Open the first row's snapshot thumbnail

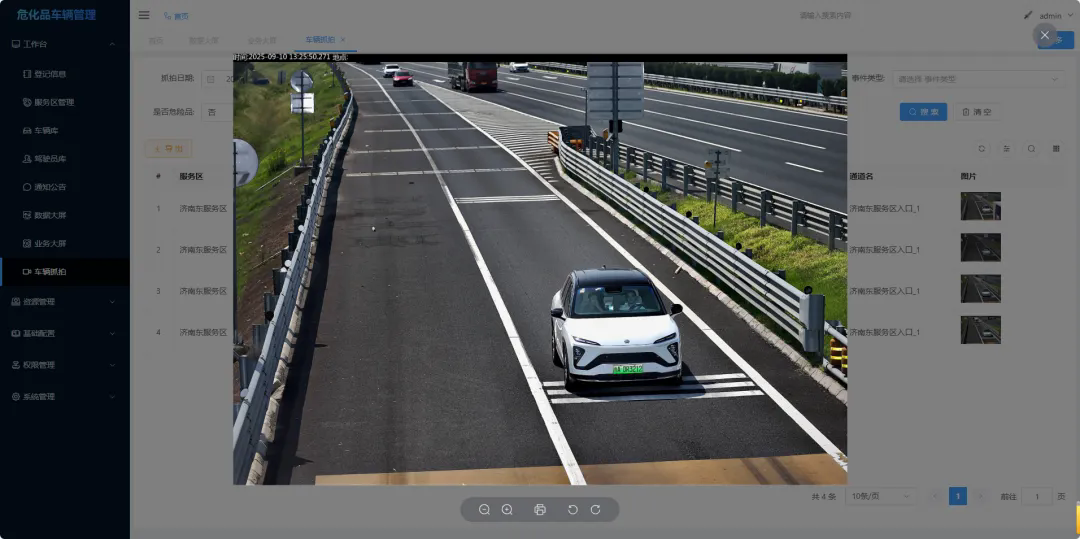[x=980, y=207]
